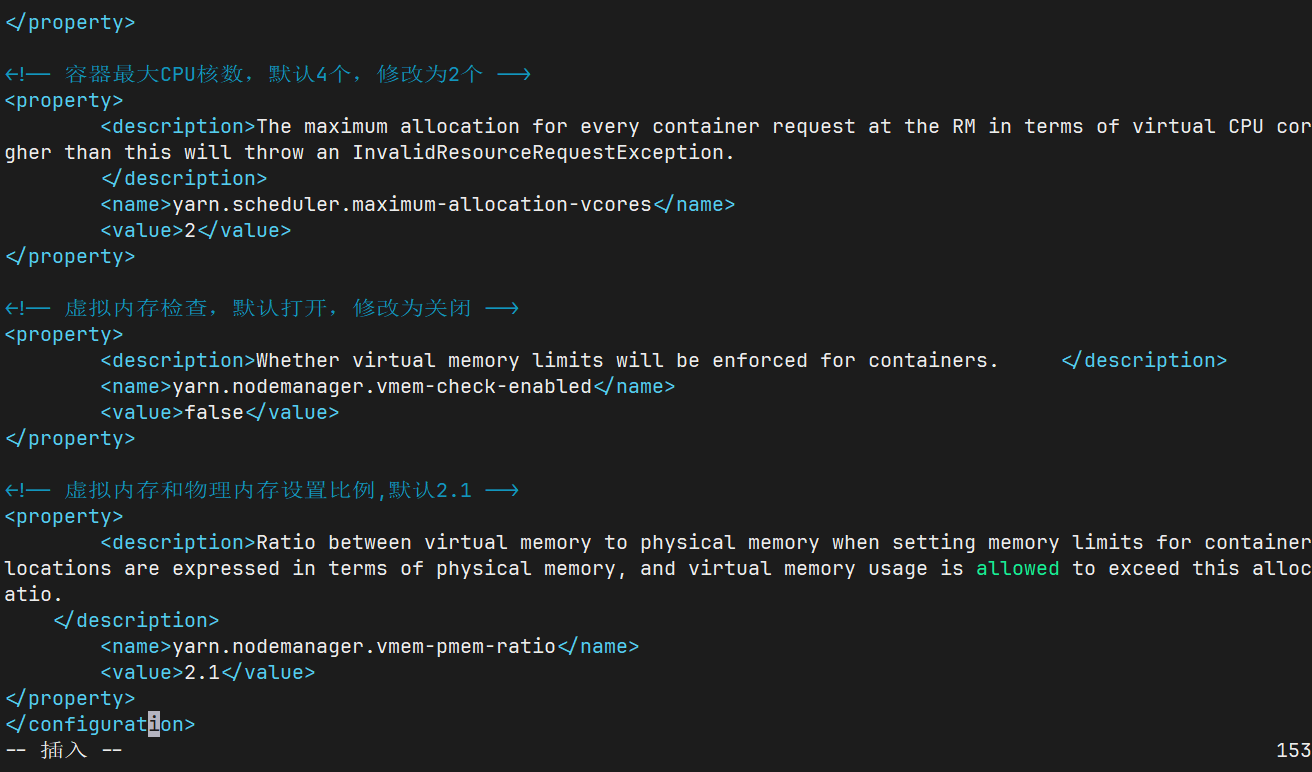This screenshot has width=1312, height=772.
Task: Click the closing configuration tag
Action: click(100, 724)
